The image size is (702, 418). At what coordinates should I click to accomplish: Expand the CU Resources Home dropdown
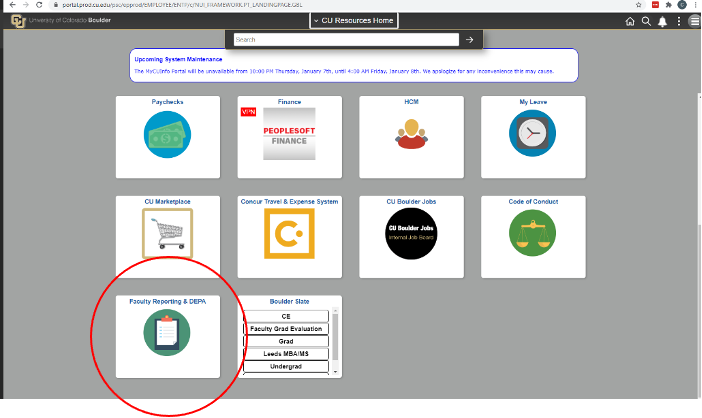[x=353, y=20]
